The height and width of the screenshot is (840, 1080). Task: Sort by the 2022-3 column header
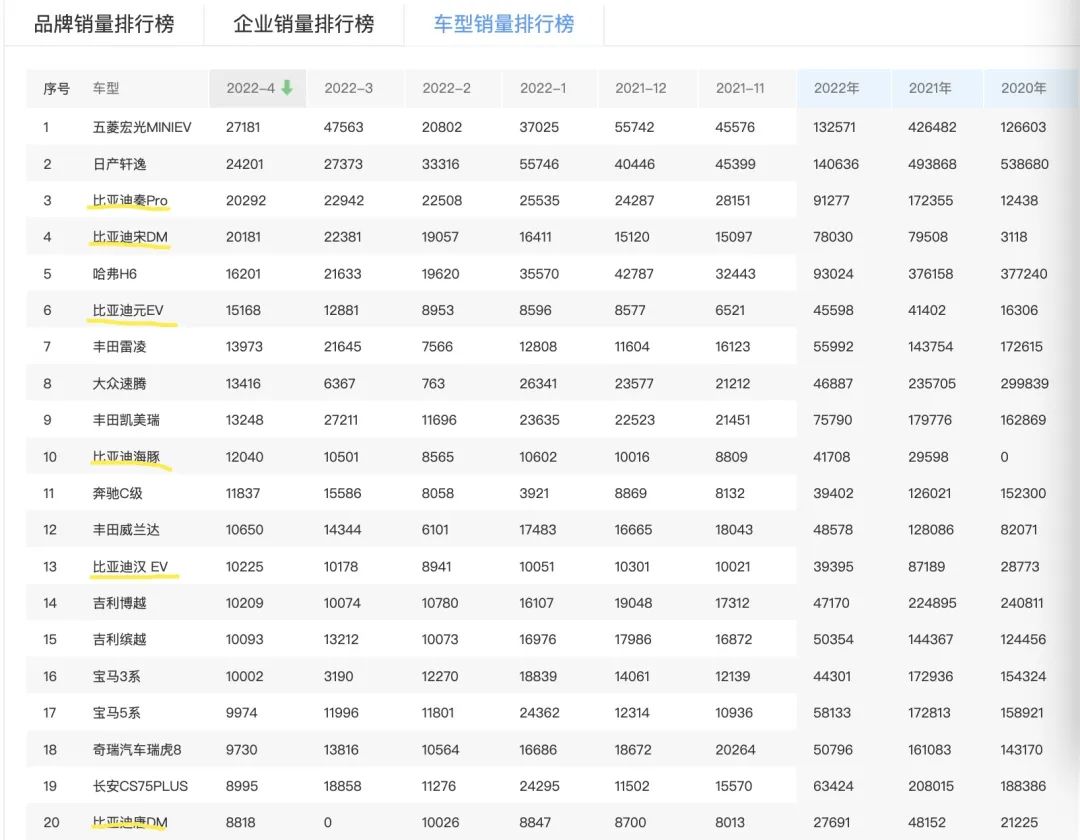(349, 88)
